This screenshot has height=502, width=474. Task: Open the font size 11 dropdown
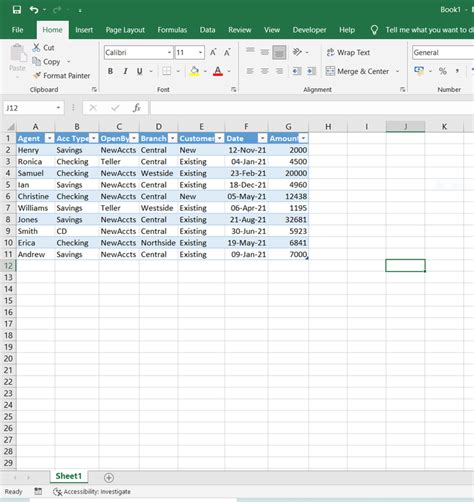tap(200, 52)
